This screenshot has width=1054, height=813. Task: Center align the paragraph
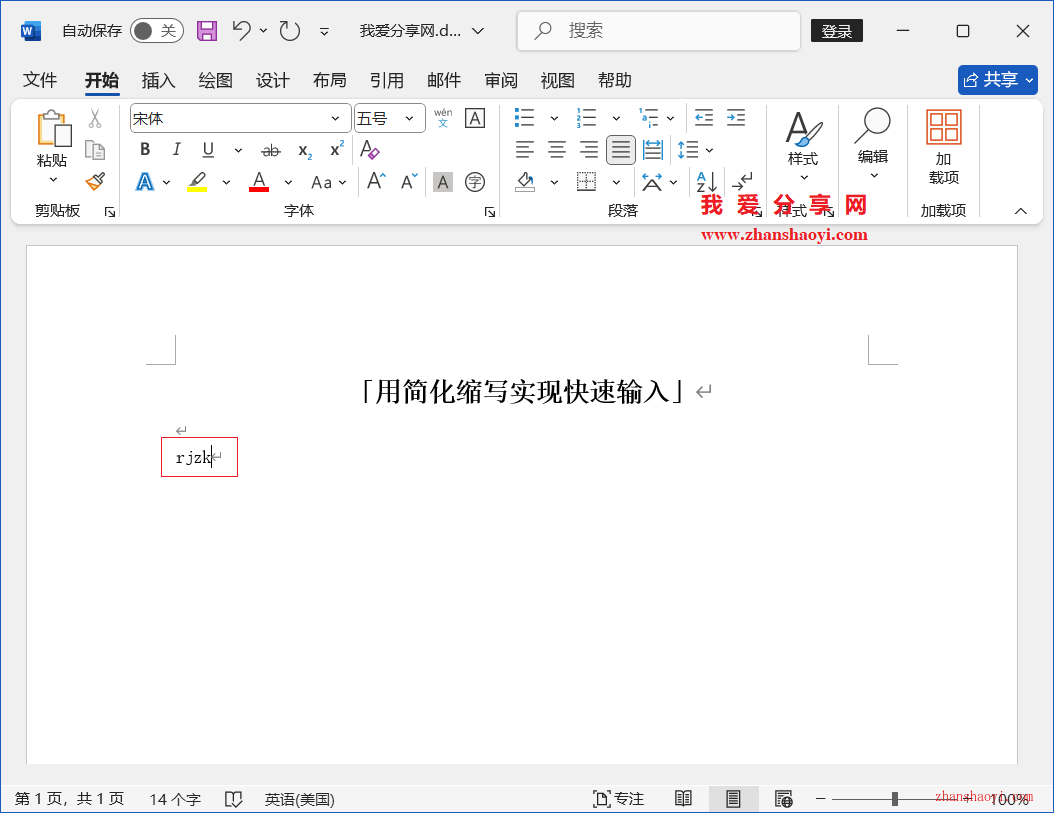coord(557,149)
